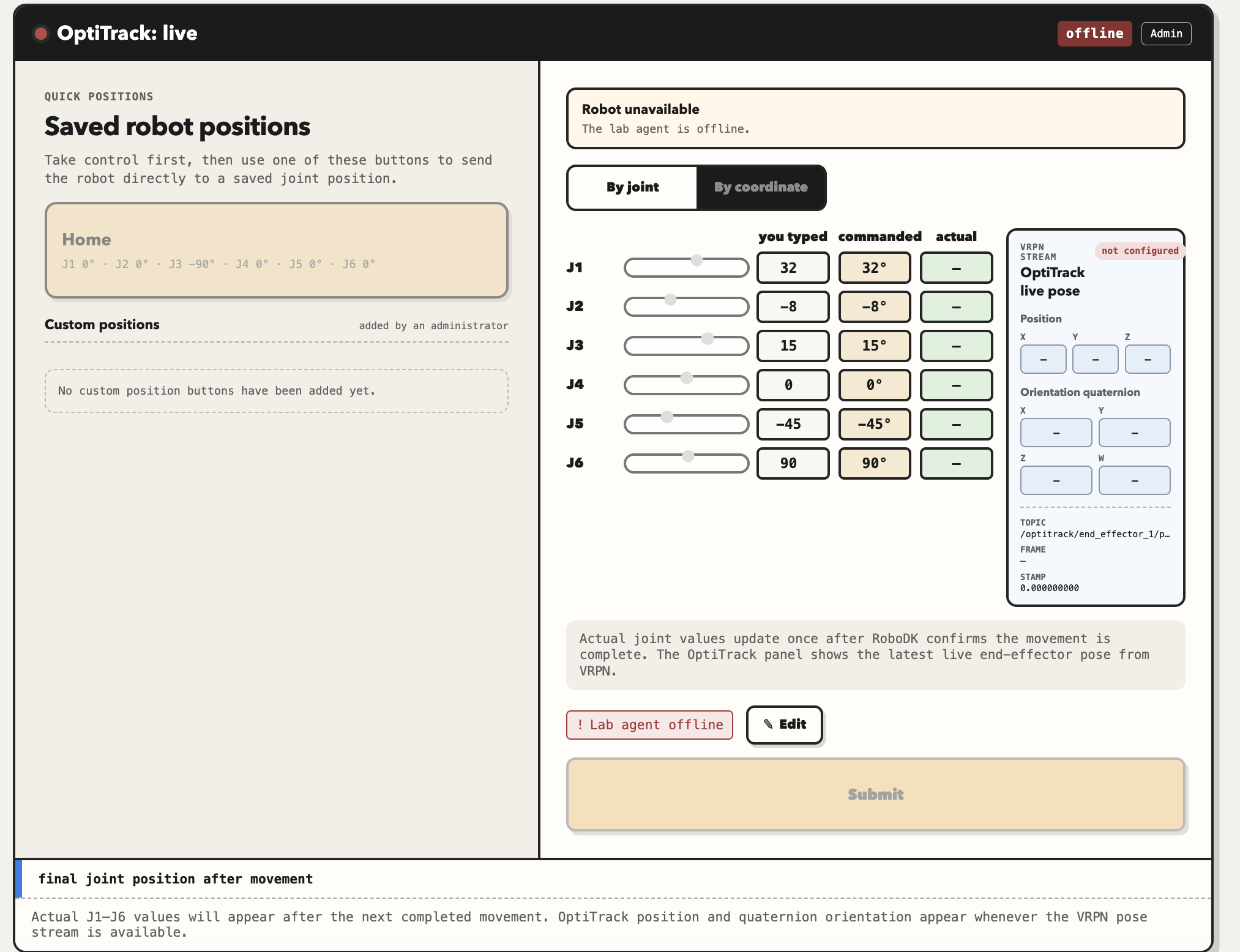
Task: Click the No custom position buttons message
Action: 277,391
